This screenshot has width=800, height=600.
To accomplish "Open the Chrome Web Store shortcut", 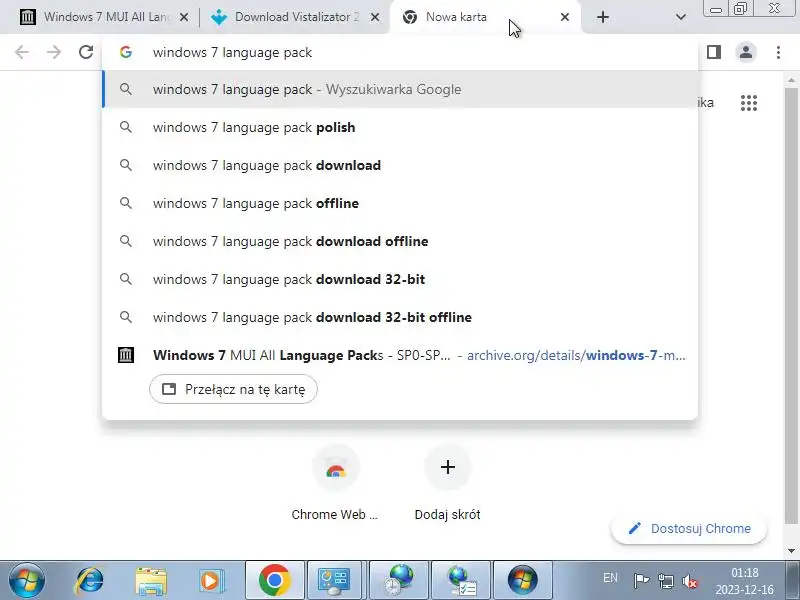I will coord(335,482).
